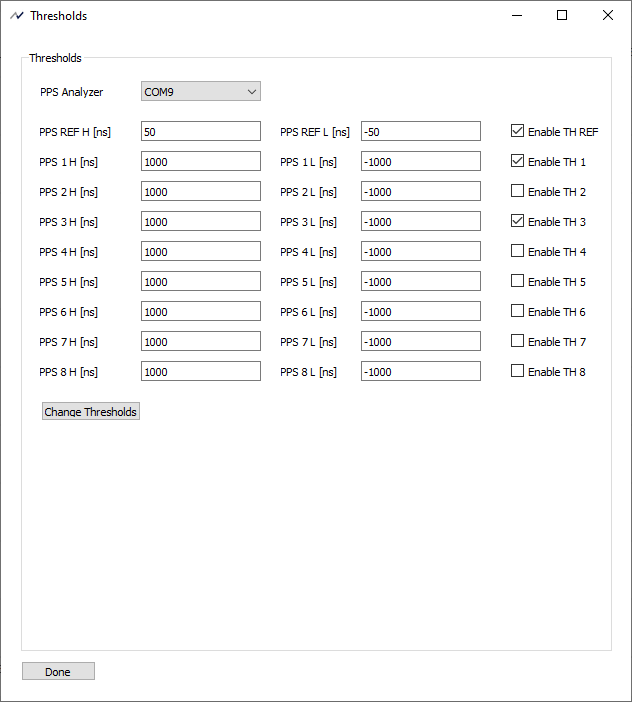Focus the PPS 8 H field
The width and height of the screenshot is (632, 702).
(201, 371)
